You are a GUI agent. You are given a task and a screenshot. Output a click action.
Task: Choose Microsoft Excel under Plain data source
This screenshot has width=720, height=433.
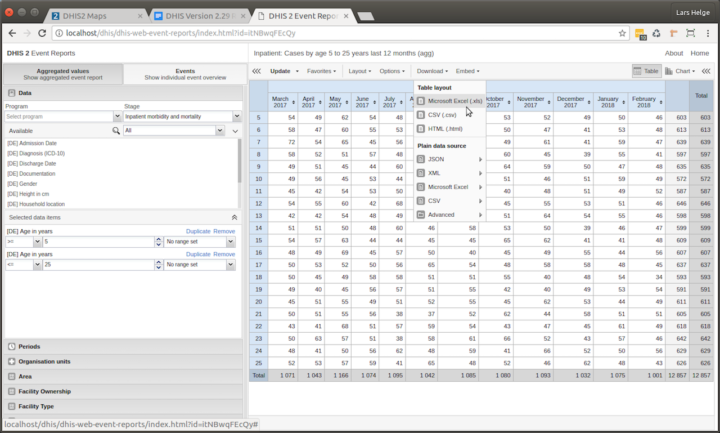(x=449, y=187)
